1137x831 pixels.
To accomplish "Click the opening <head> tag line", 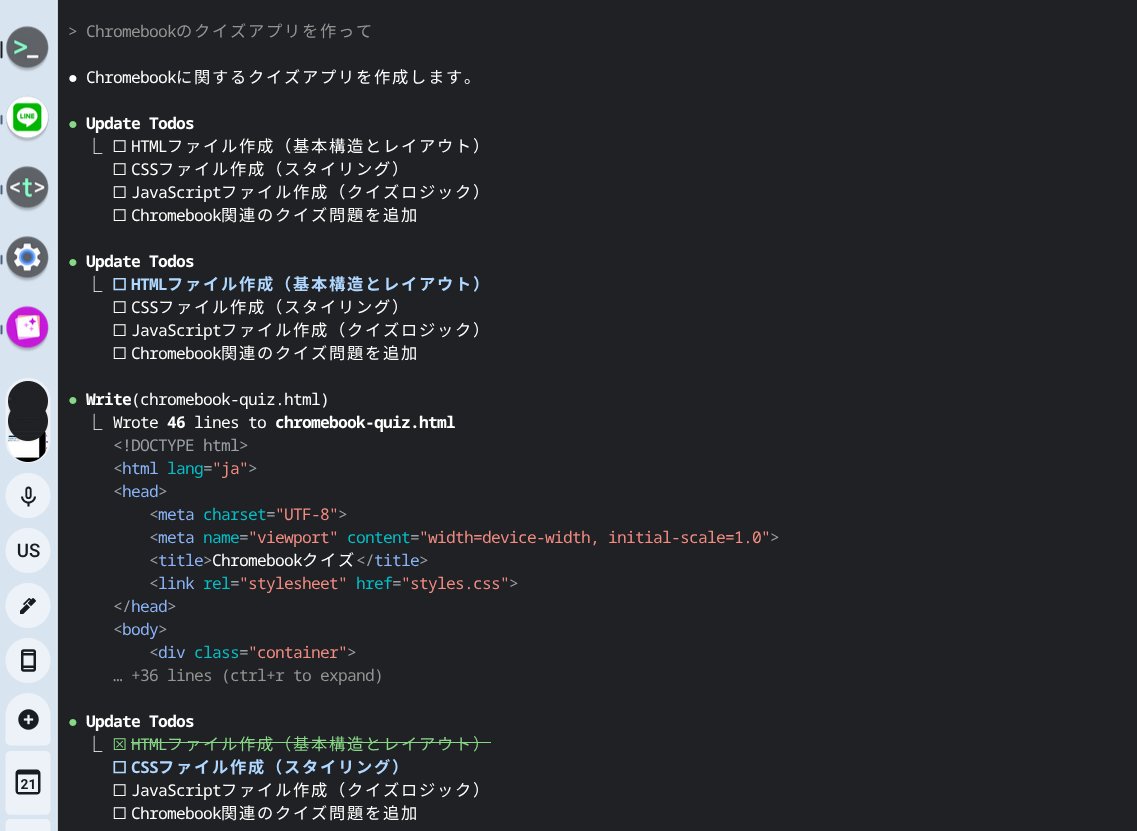I will pos(140,492).
